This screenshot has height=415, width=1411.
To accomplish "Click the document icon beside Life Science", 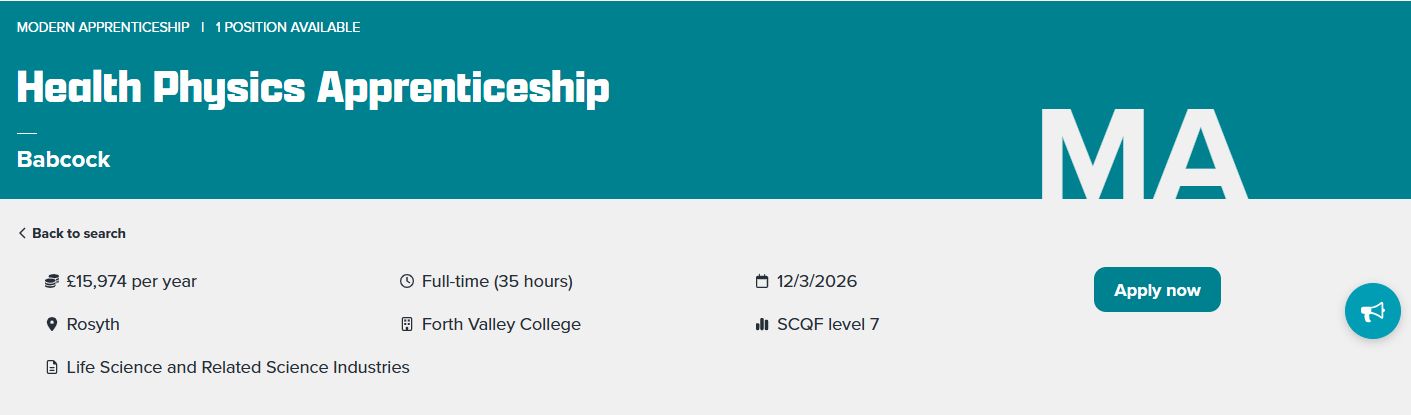I will [x=52, y=368].
